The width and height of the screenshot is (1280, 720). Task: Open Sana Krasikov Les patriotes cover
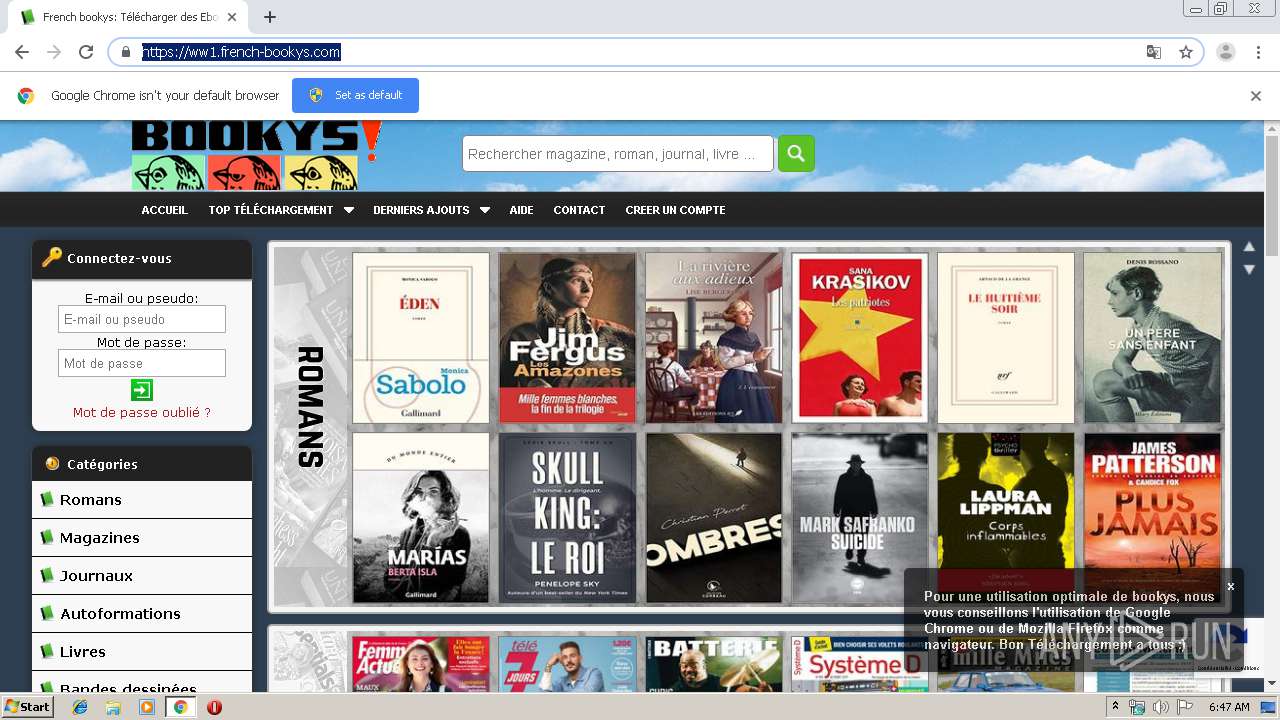coord(860,338)
